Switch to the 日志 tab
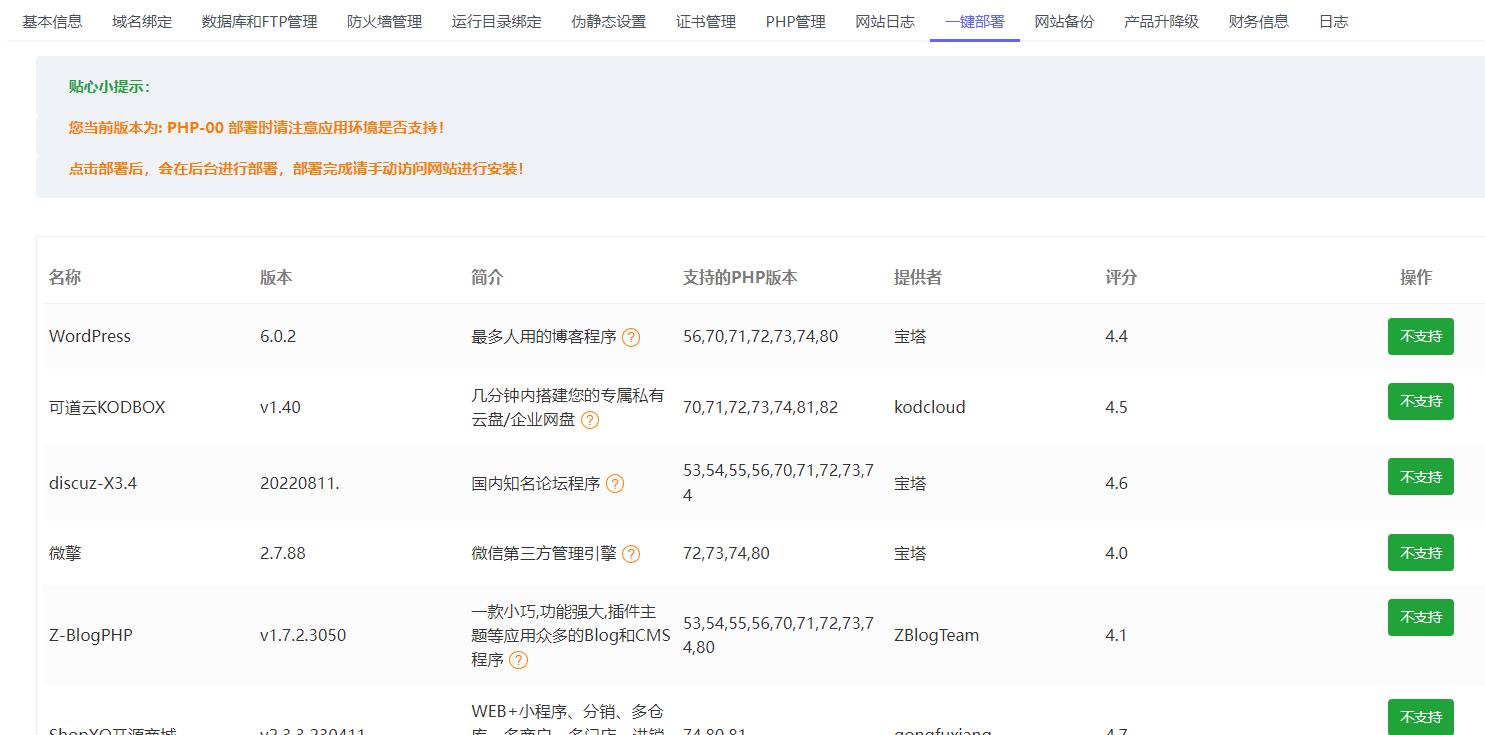Viewport: 1485px width, 735px height. (1333, 21)
